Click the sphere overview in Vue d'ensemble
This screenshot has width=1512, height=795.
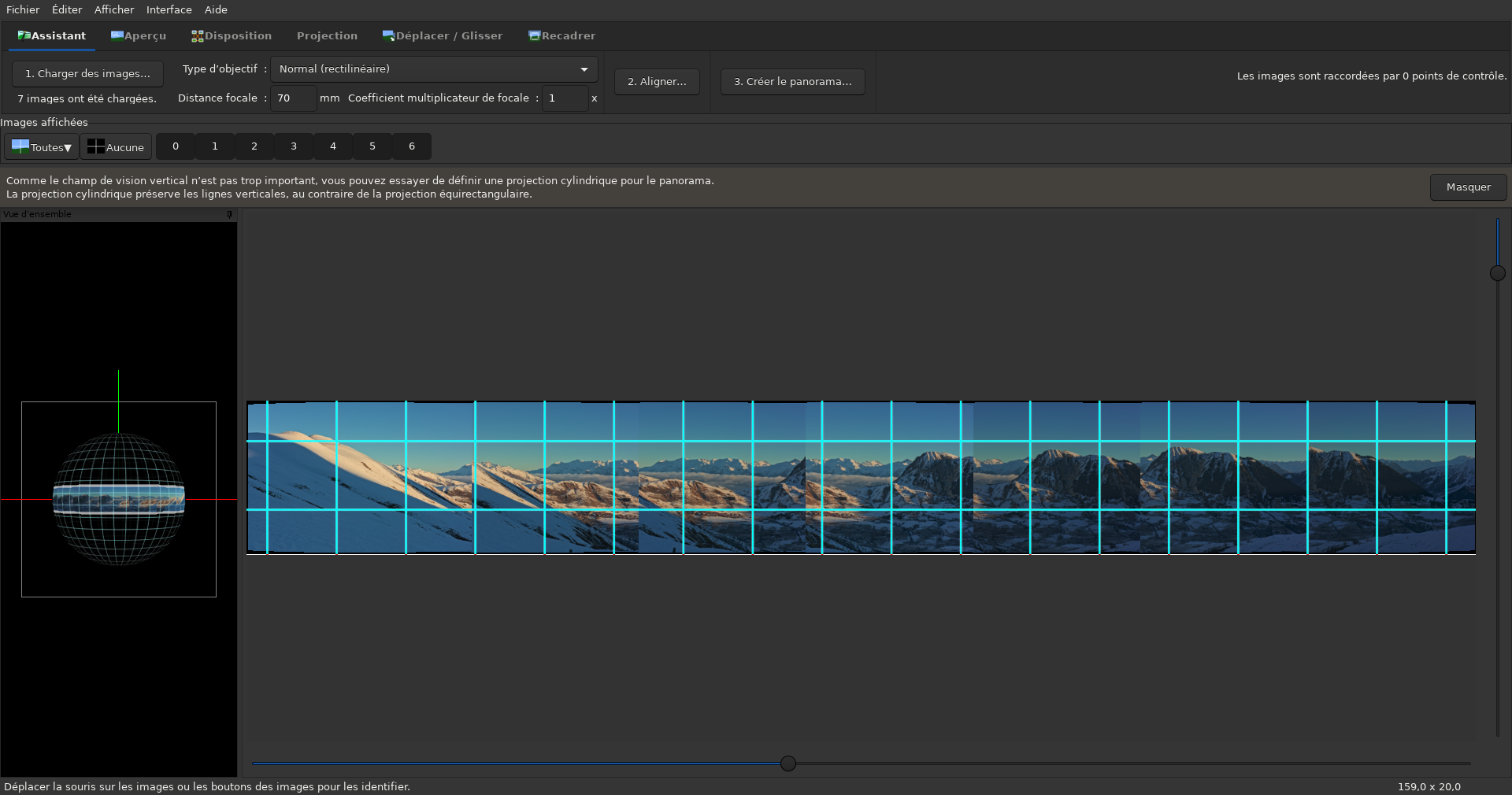pos(119,499)
